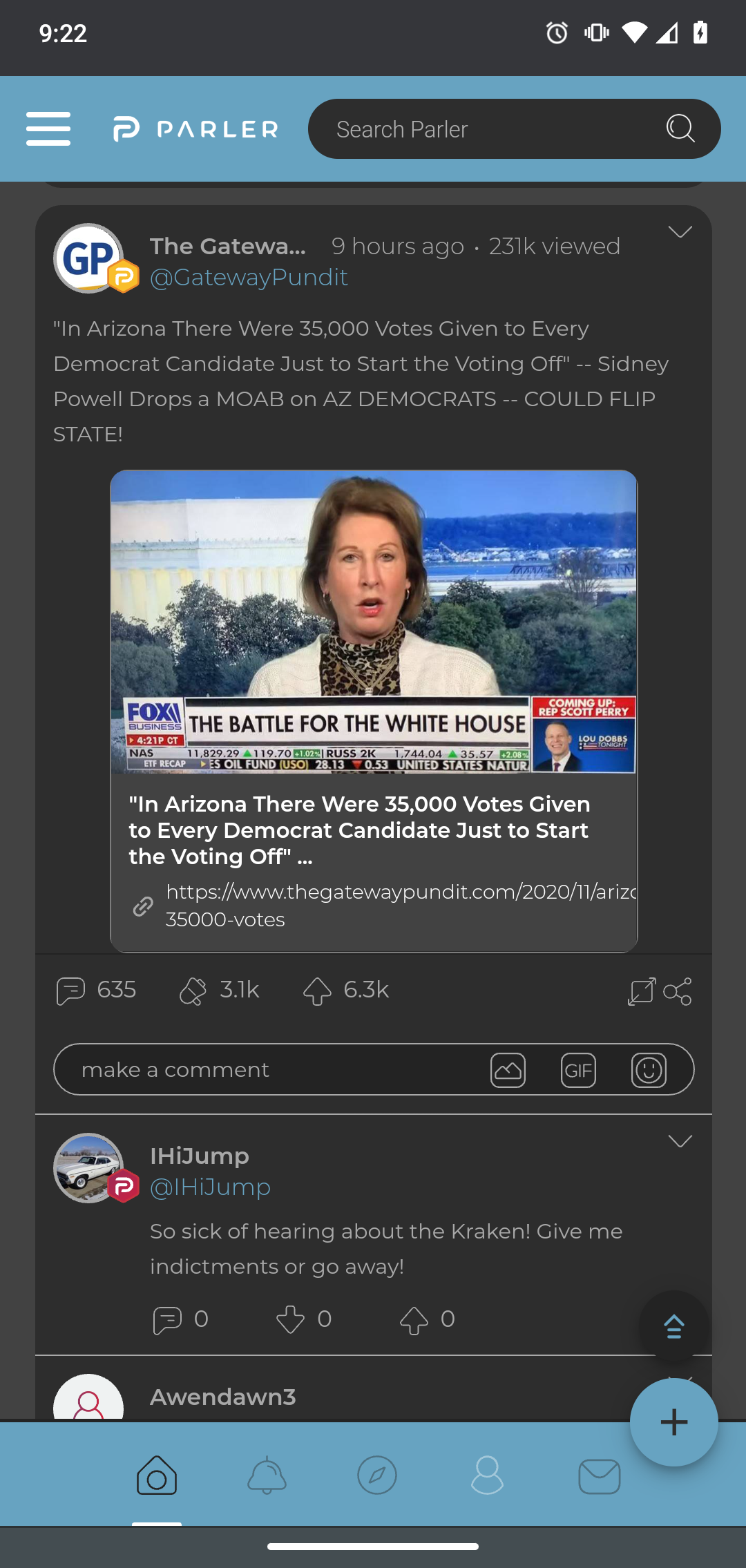This screenshot has width=746, height=1568.
Task: Share the Gateway Pundit post
Action: (678, 990)
